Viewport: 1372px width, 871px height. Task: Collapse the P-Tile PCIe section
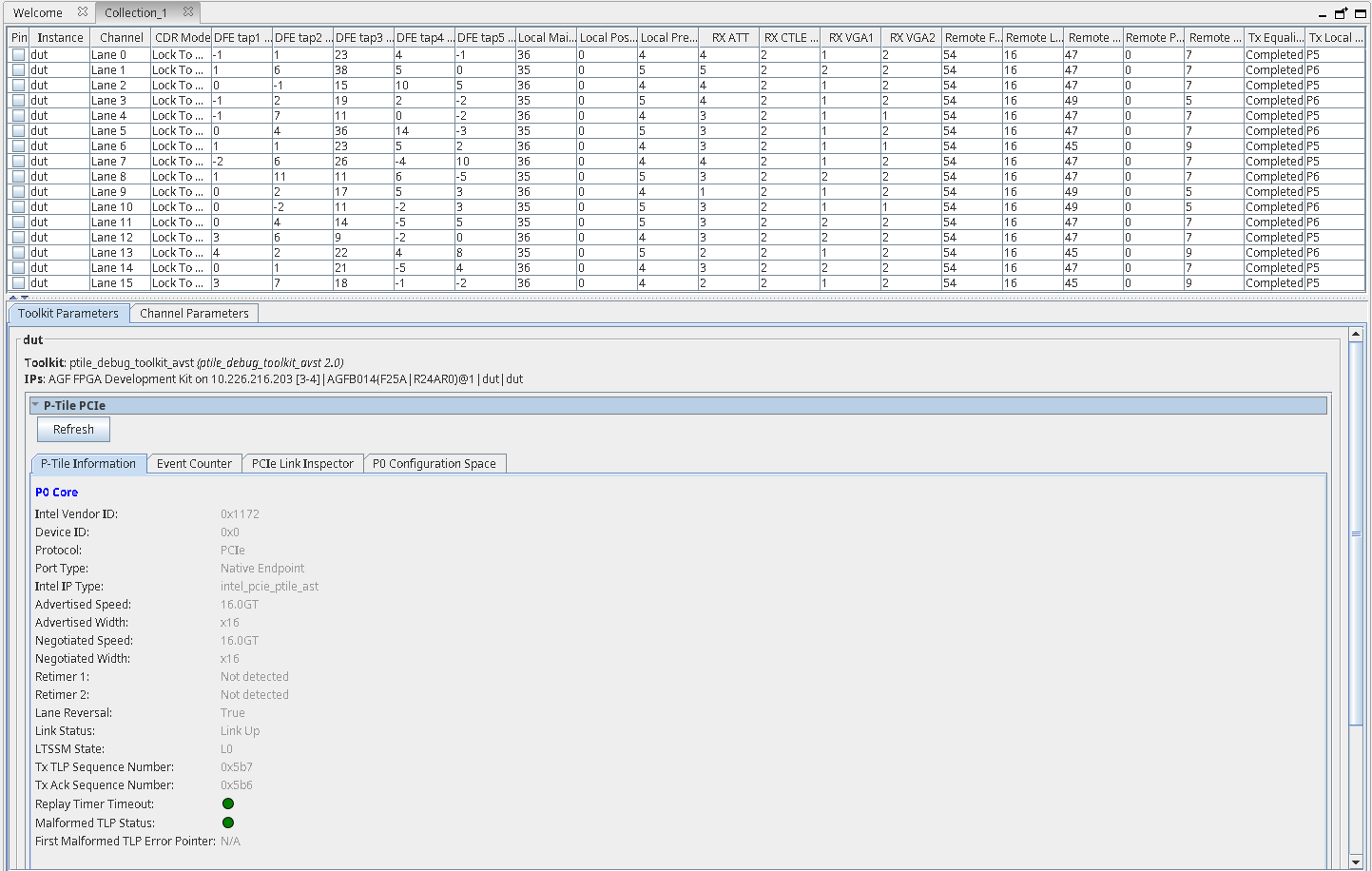click(x=36, y=405)
